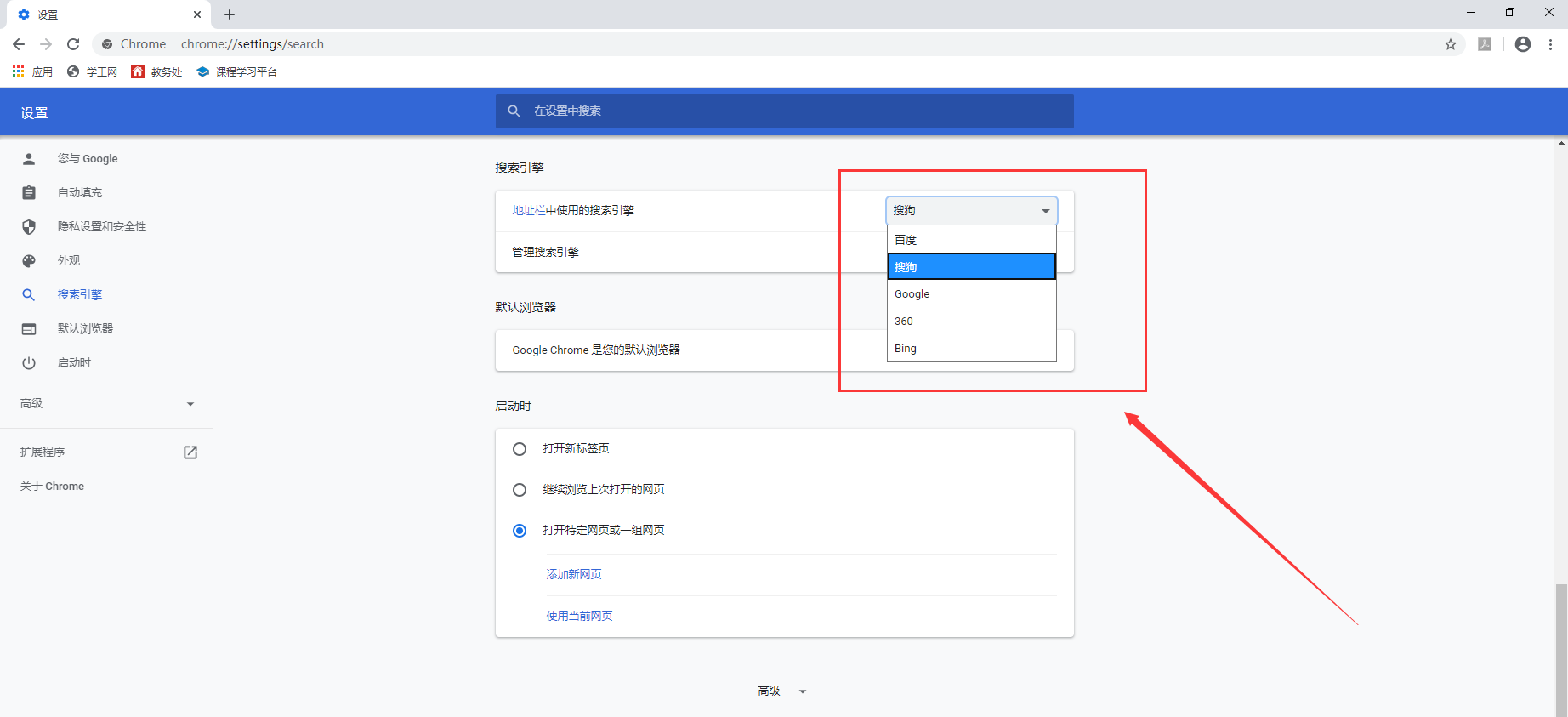Select 继续浏览上次打开的网页 radio option
The height and width of the screenshot is (717, 1568).
[520, 490]
